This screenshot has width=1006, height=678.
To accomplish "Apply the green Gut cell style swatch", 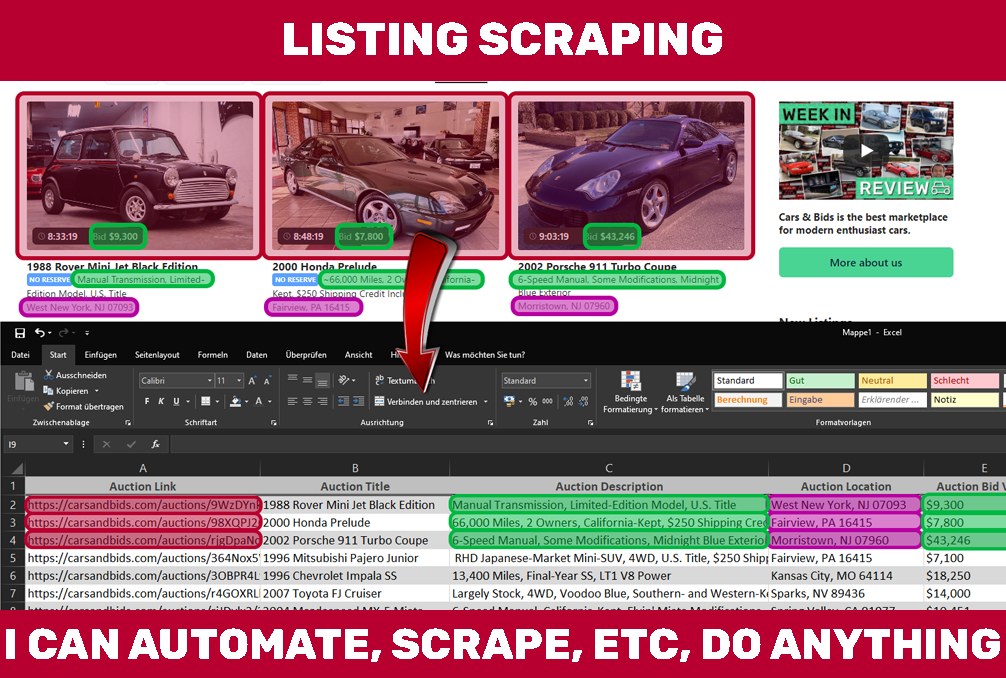I will pos(820,380).
